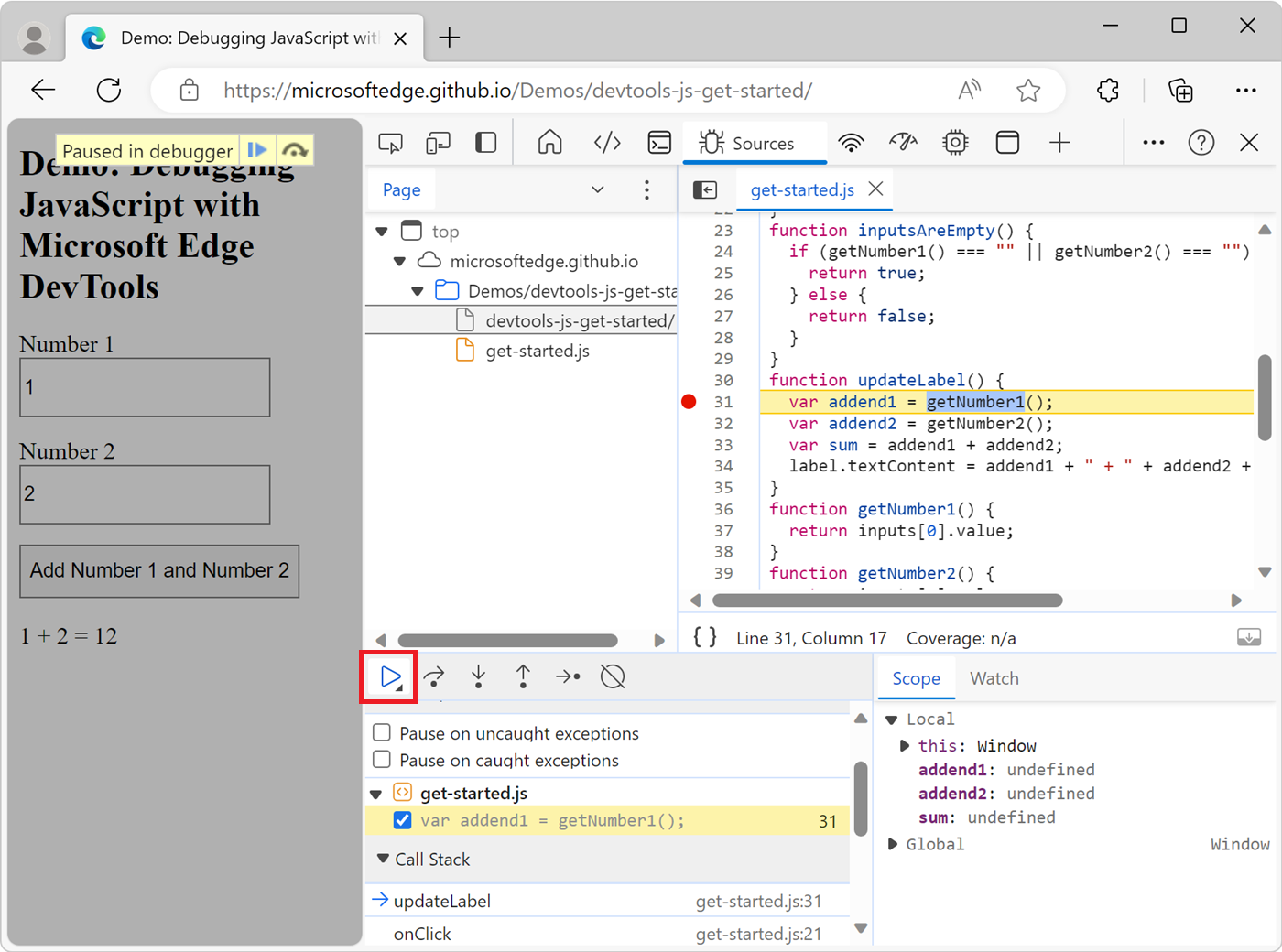Select the Inspect element tool
1282x952 pixels.
[391, 142]
